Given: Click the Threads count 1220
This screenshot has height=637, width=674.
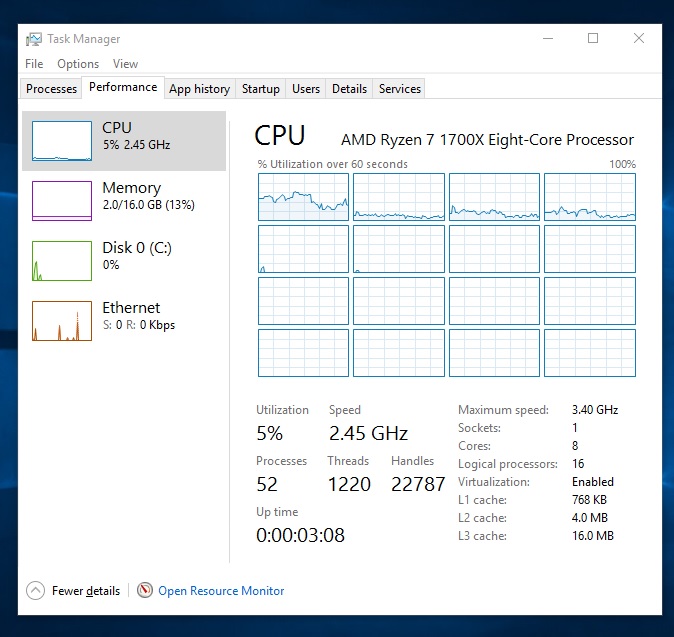Looking at the screenshot, I should [349, 484].
